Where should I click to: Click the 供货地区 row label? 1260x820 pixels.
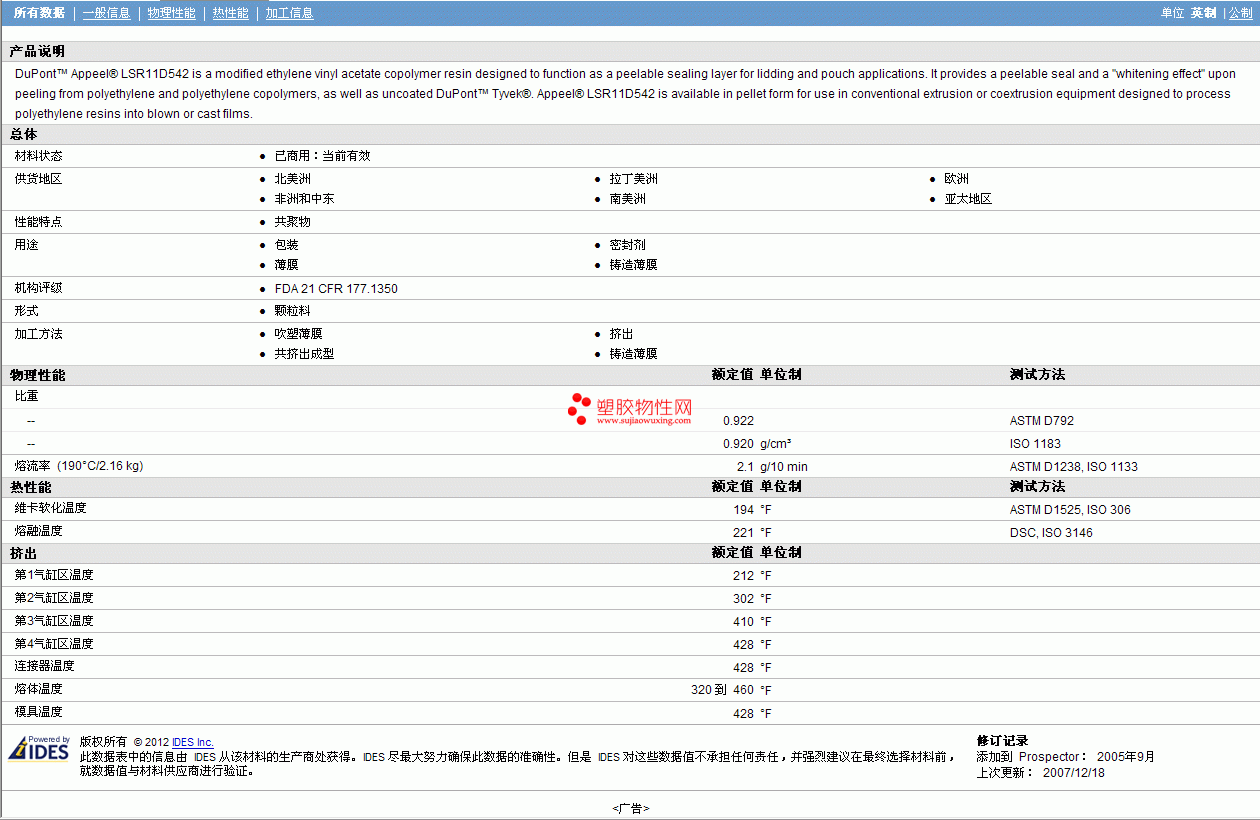[38, 179]
